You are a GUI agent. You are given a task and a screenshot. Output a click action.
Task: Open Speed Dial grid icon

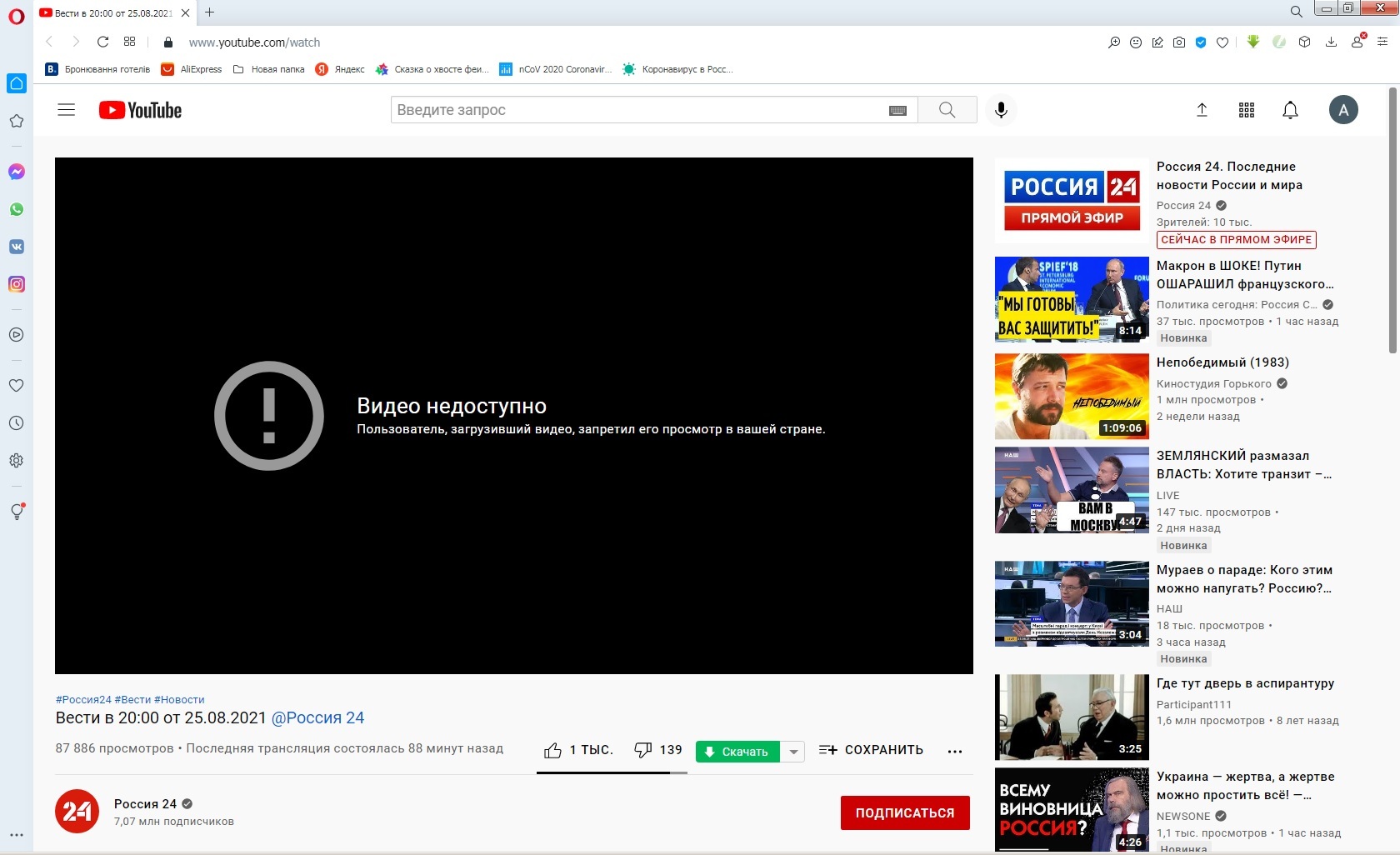point(129,42)
